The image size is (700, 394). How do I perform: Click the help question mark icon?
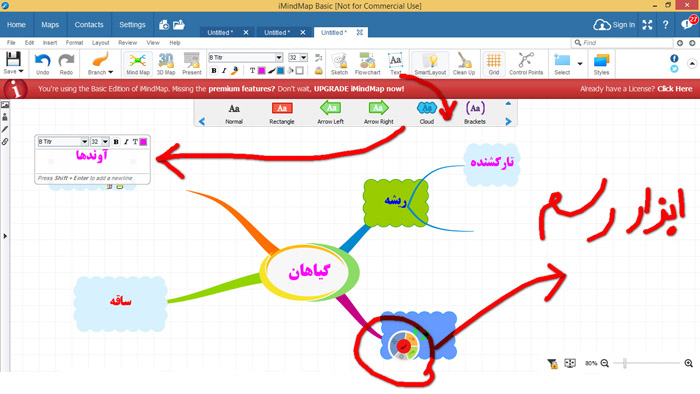[666, 25]
